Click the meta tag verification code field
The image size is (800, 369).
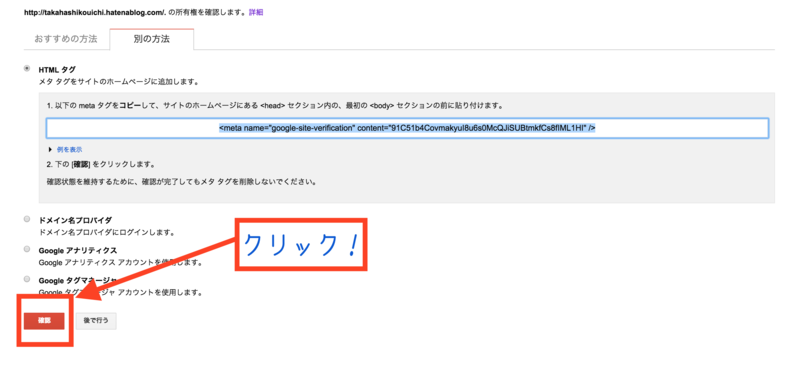pyautogui.click(x=407, y=129)
